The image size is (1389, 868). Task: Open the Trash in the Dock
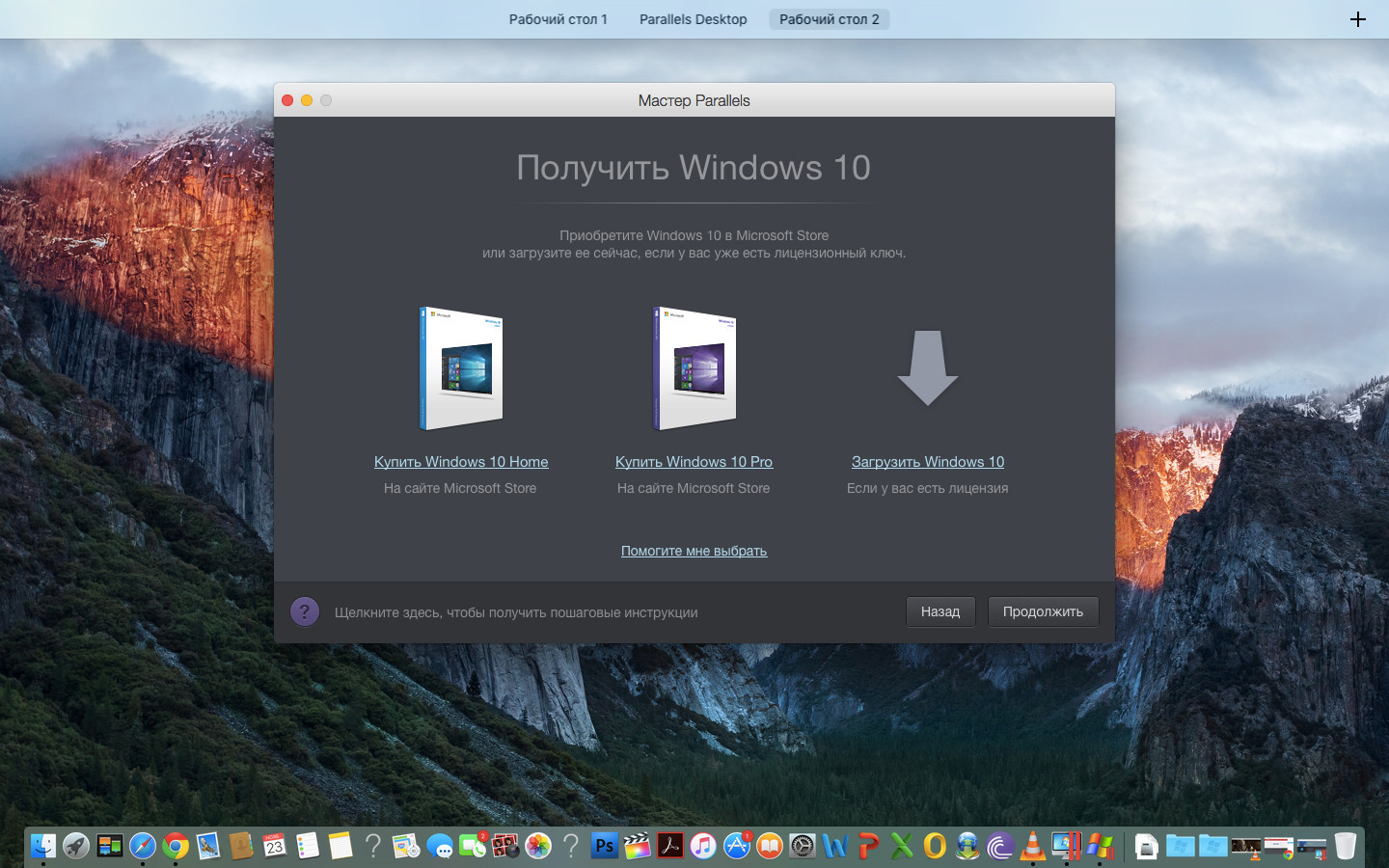click(x=1345, y=846)
